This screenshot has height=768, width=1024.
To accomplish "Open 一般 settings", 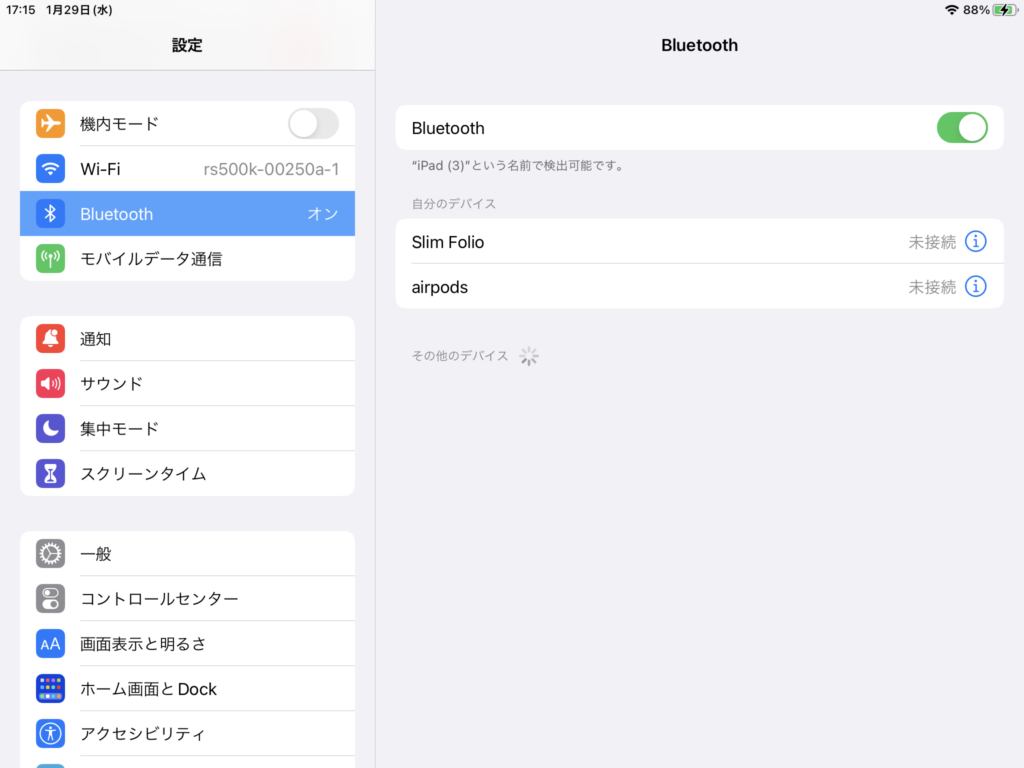I will (x=187, y=554).
